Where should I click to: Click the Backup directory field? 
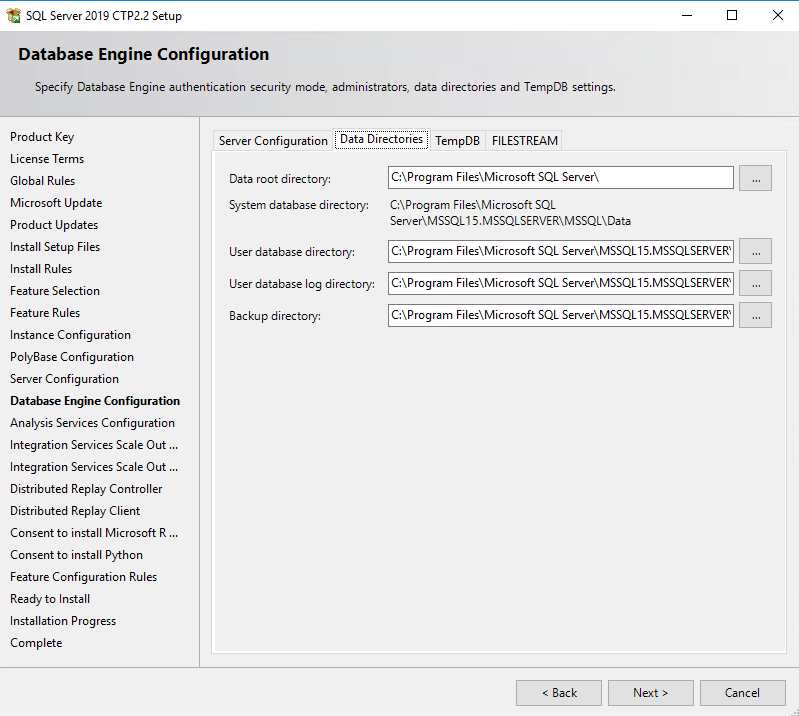click(x=561, y=315)
